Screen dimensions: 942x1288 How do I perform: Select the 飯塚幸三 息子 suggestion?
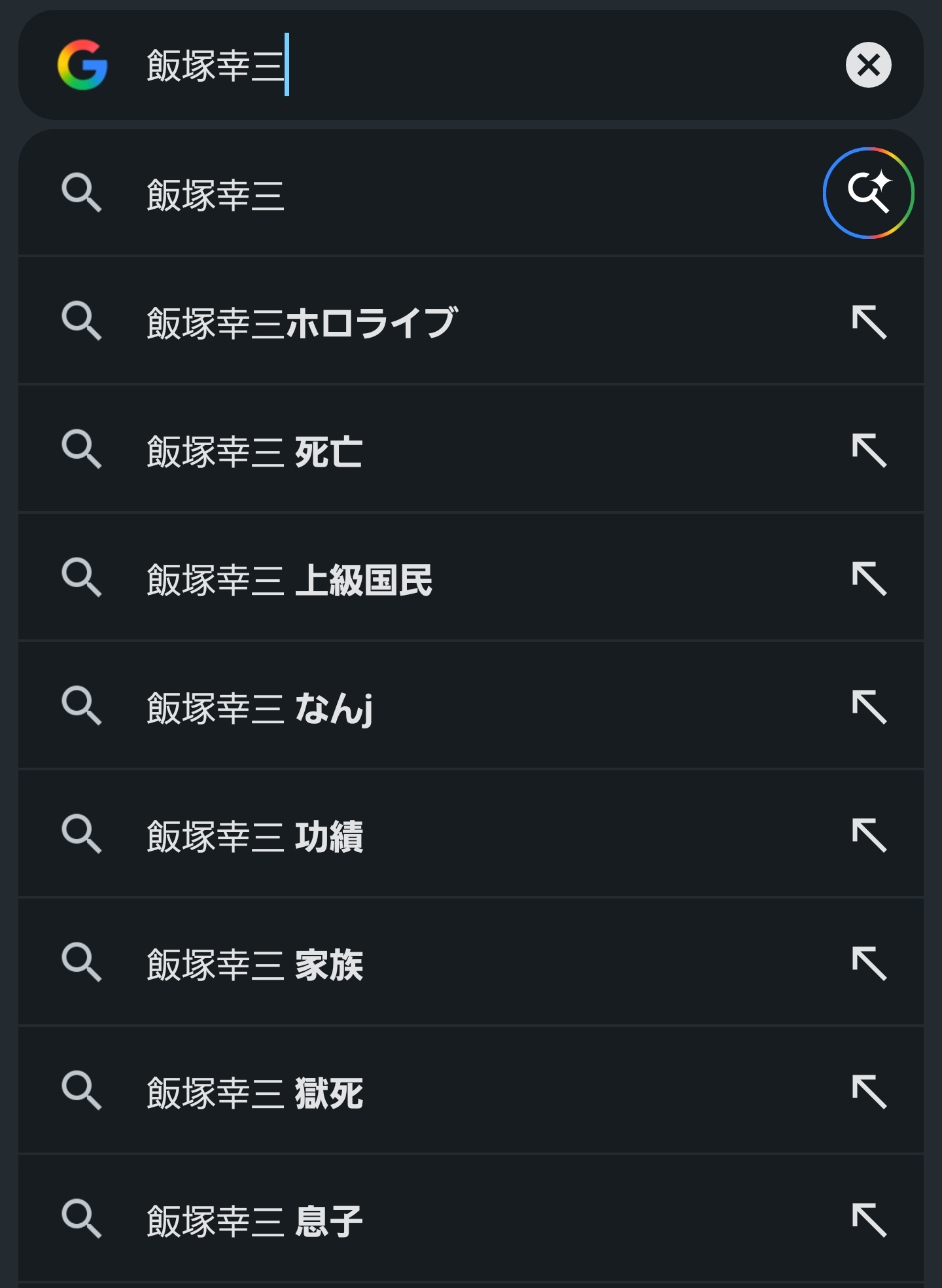click(x=254, y=1221)
